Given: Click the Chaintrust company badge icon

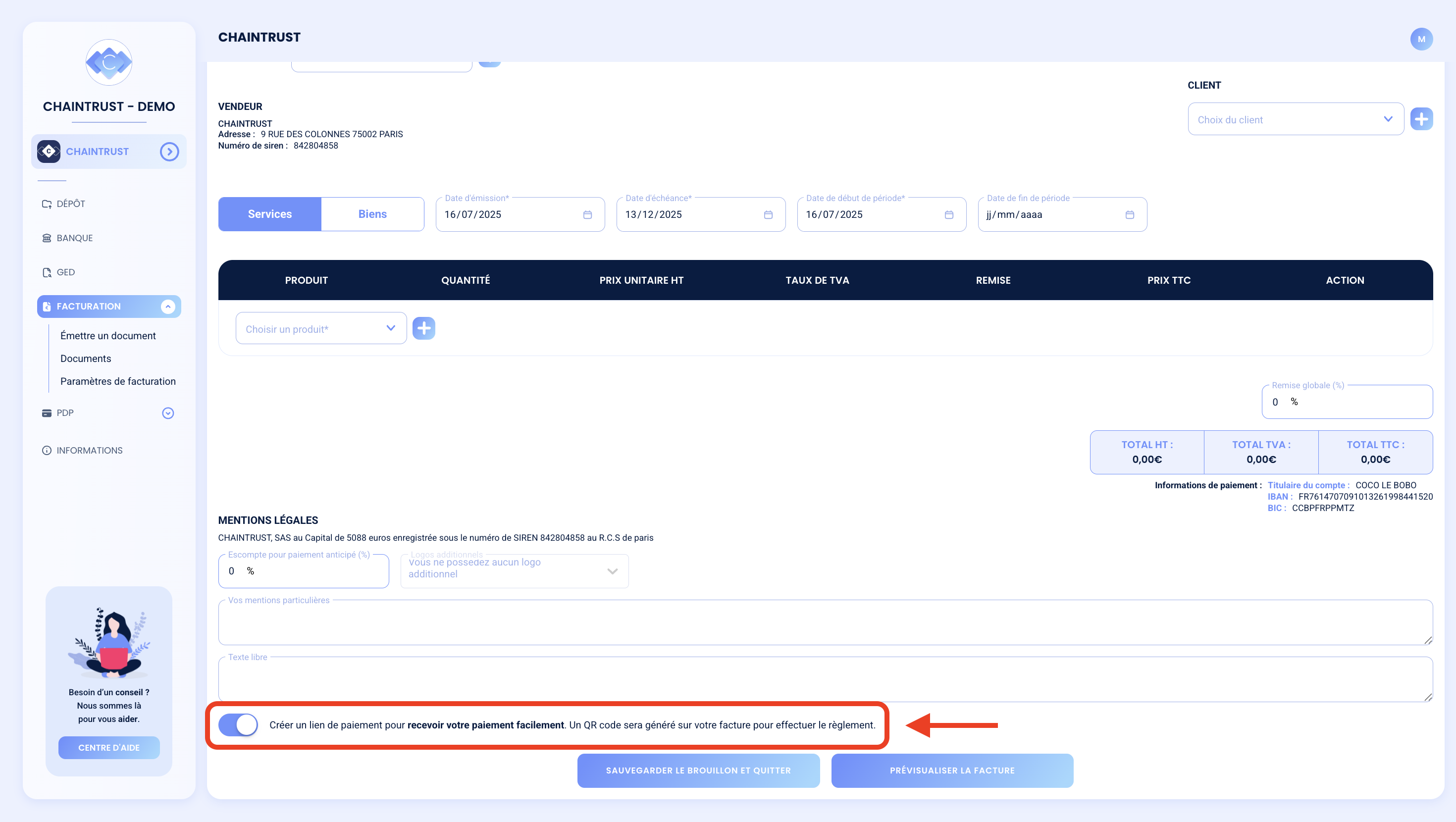Looking at the screenshot, I should [49, 152].
